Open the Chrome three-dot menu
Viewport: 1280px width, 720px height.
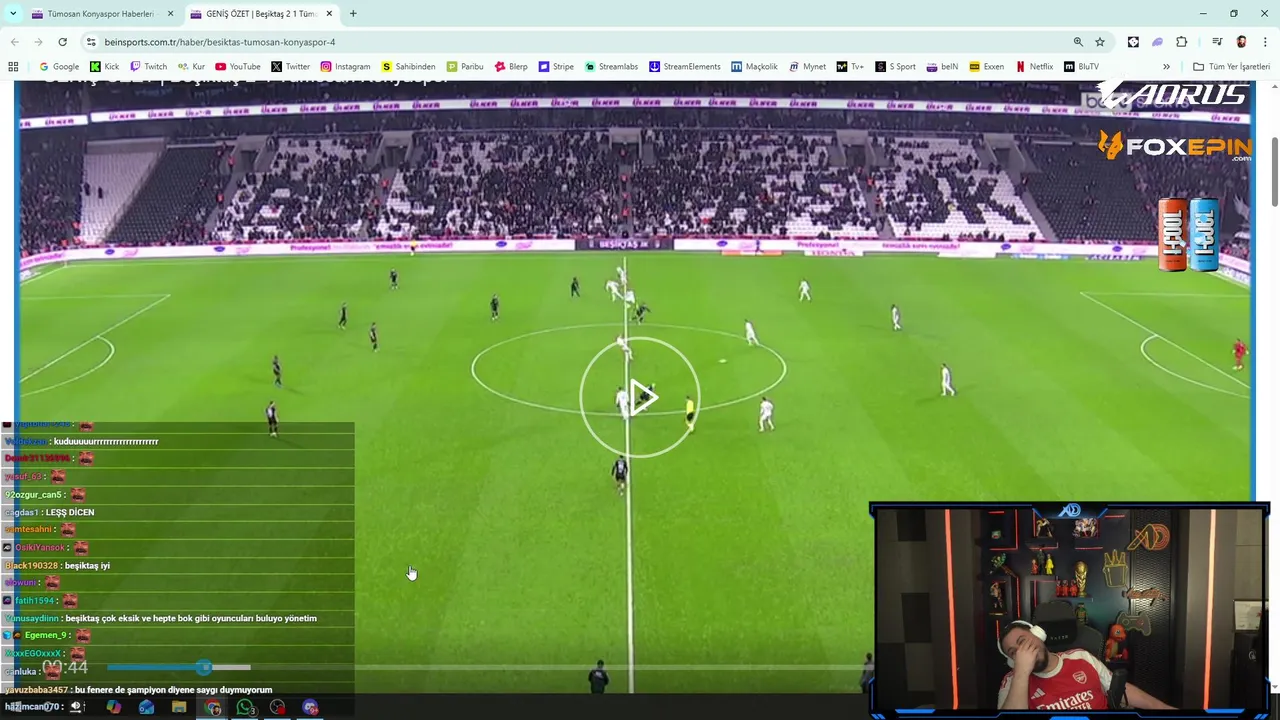[1264, 42]
